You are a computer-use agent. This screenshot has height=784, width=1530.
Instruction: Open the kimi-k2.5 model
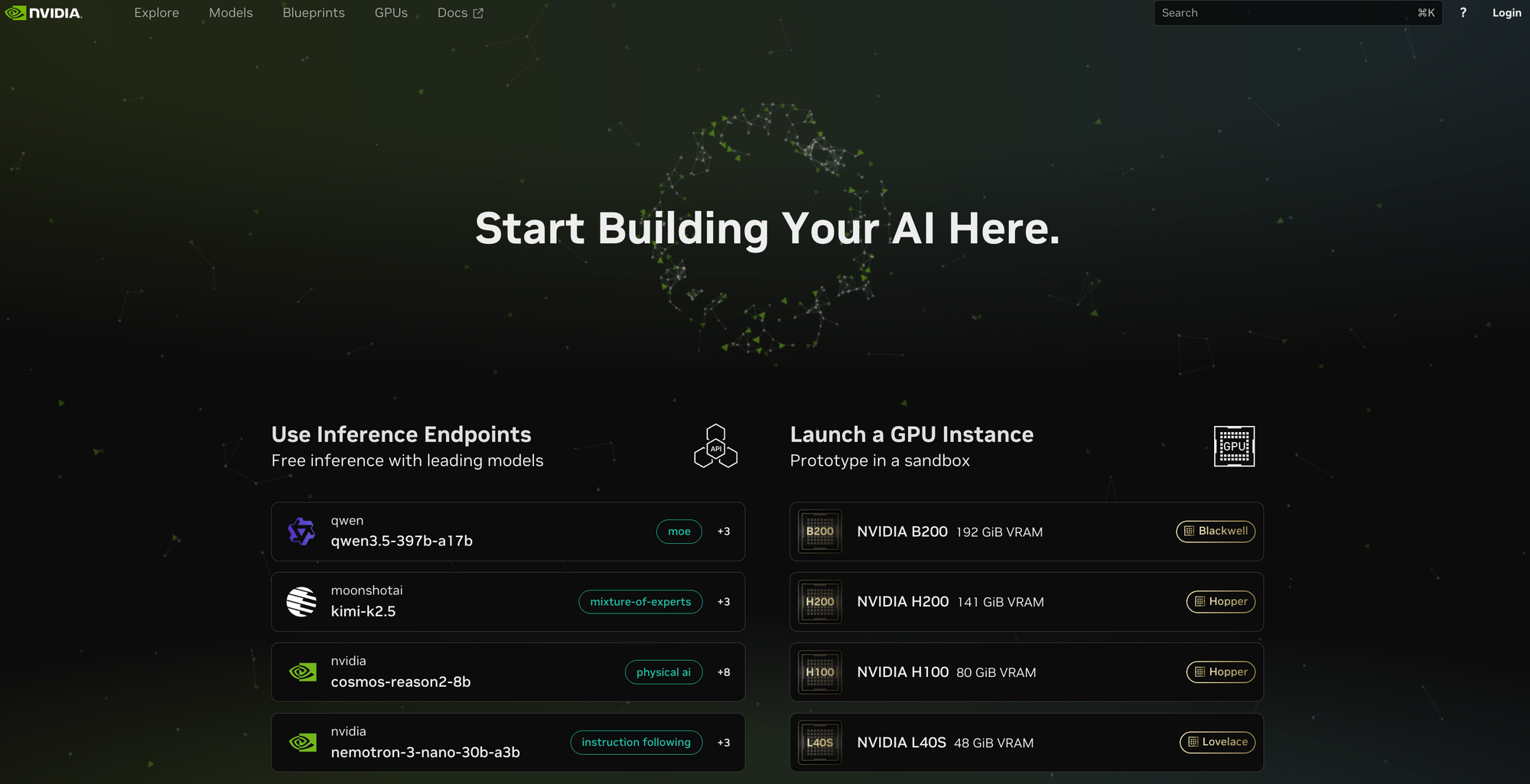tap(508, 602)
